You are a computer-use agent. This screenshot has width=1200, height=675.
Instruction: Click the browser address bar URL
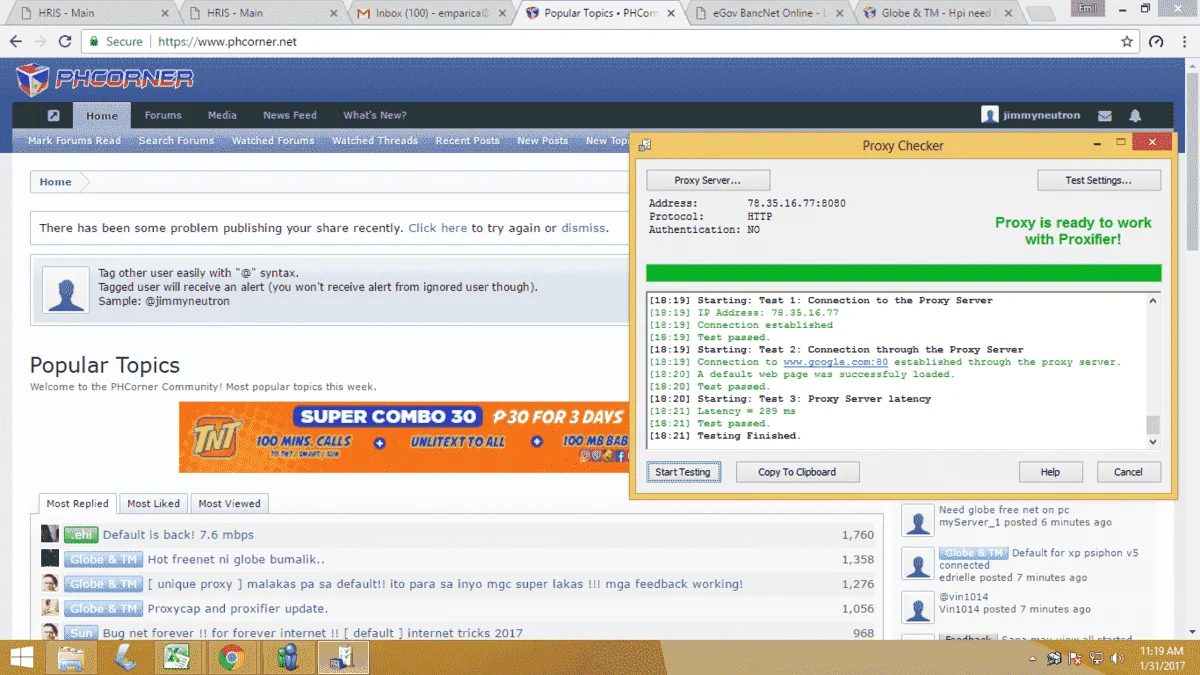[228, 42]
